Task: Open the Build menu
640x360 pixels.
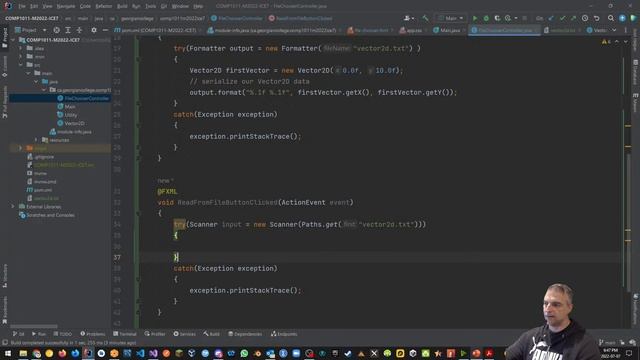Action: click(122, 6)
